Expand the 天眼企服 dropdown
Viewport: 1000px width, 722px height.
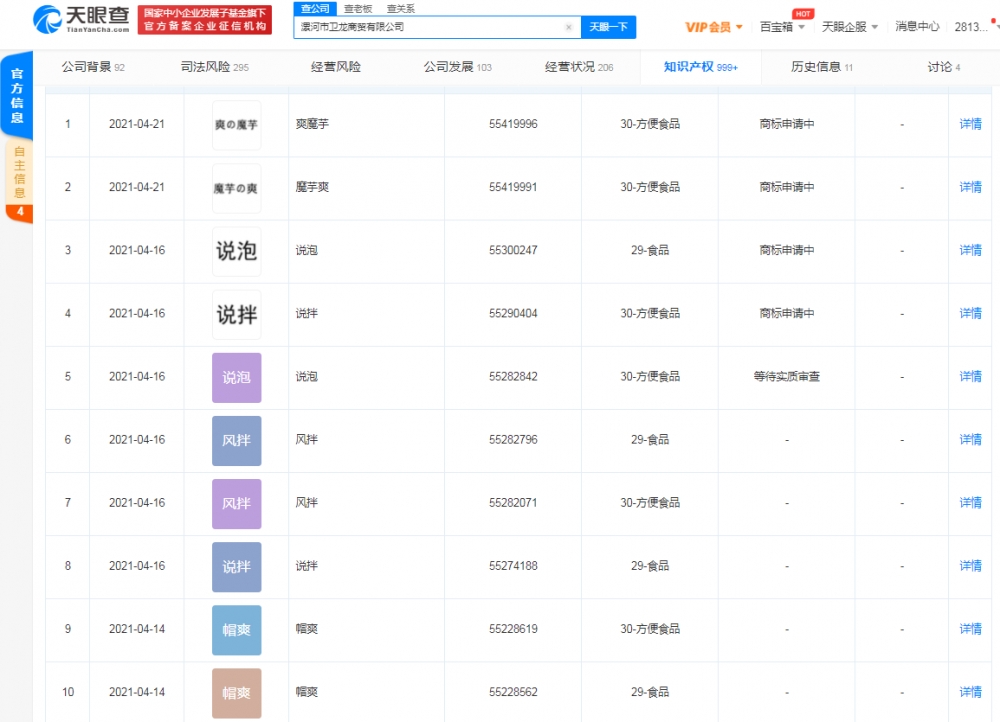pyautogui.click(x=876, y=26)
